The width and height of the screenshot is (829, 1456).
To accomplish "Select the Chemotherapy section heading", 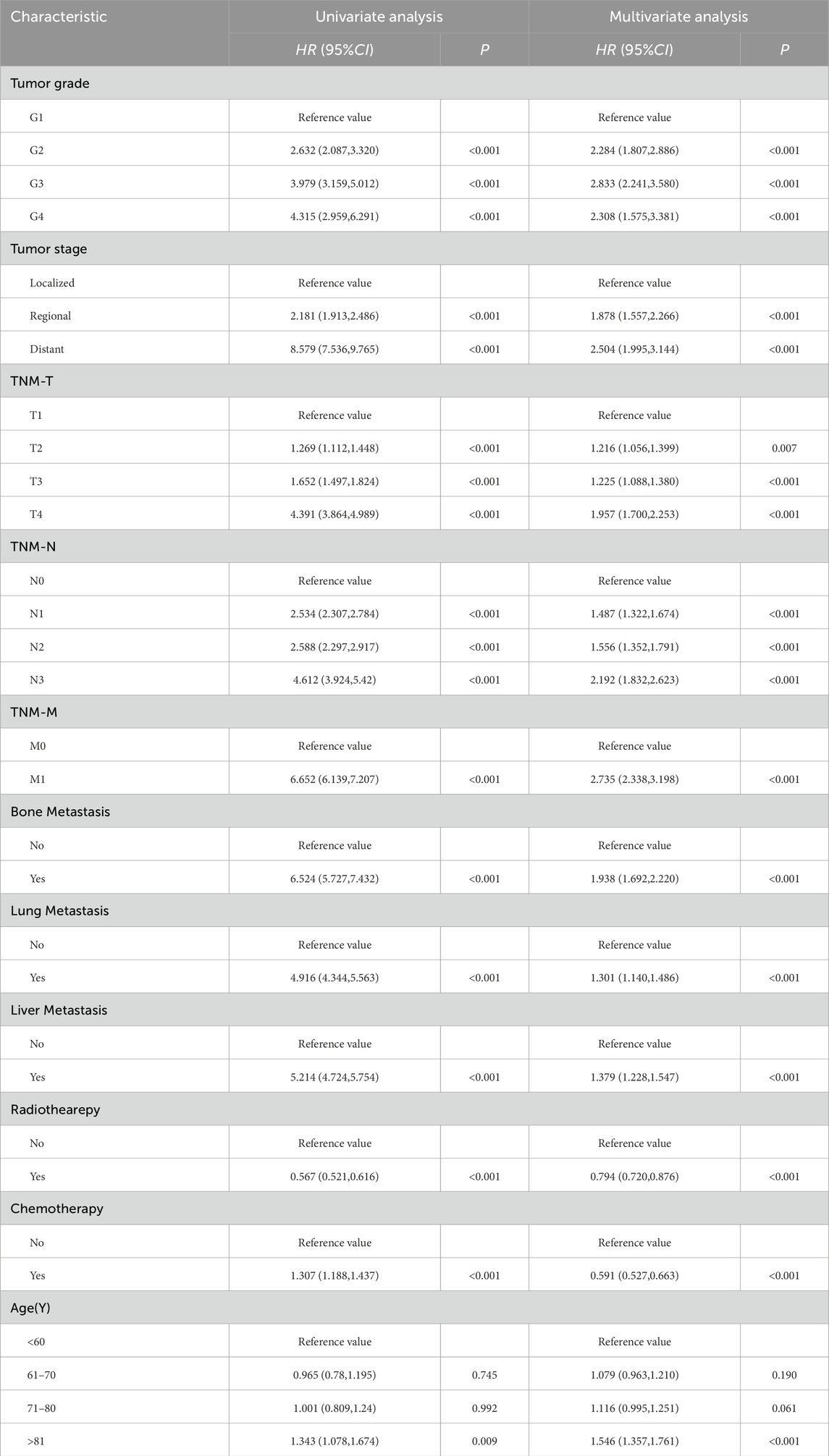I will [56, 1209].
